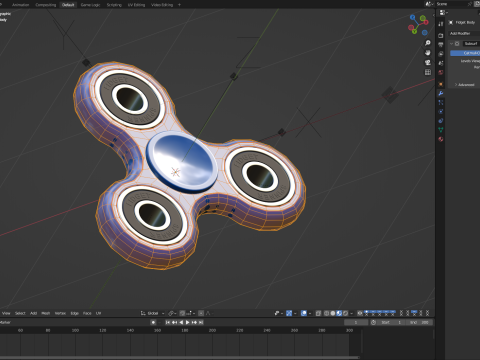The image size is (480, 360).
Task: Switch to the Compositing workspace tab
Action: point(46,5)
